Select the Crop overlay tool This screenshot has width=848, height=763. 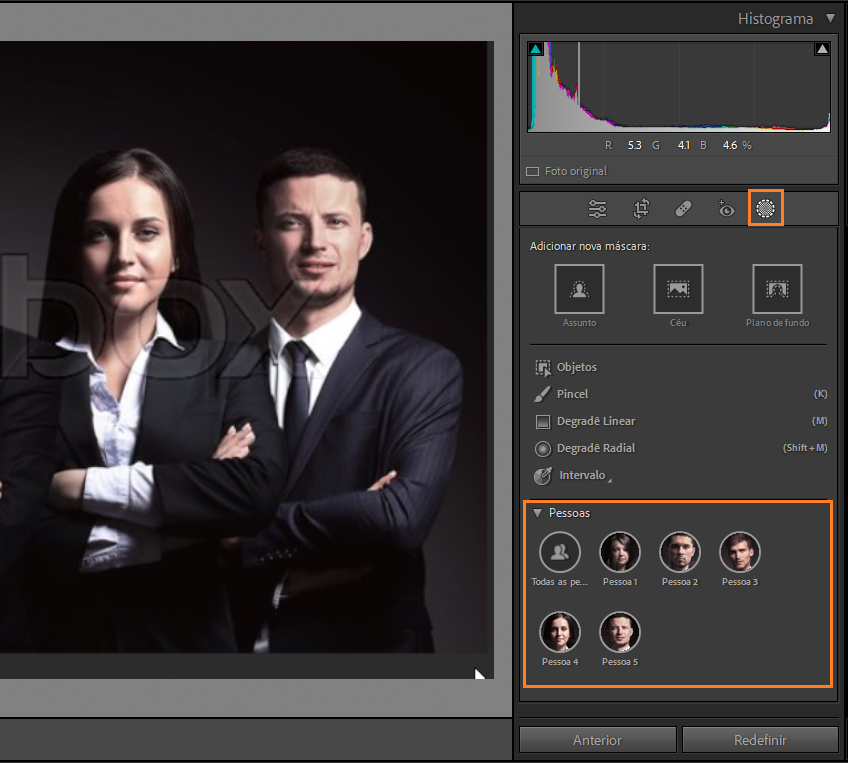(641, 209)
